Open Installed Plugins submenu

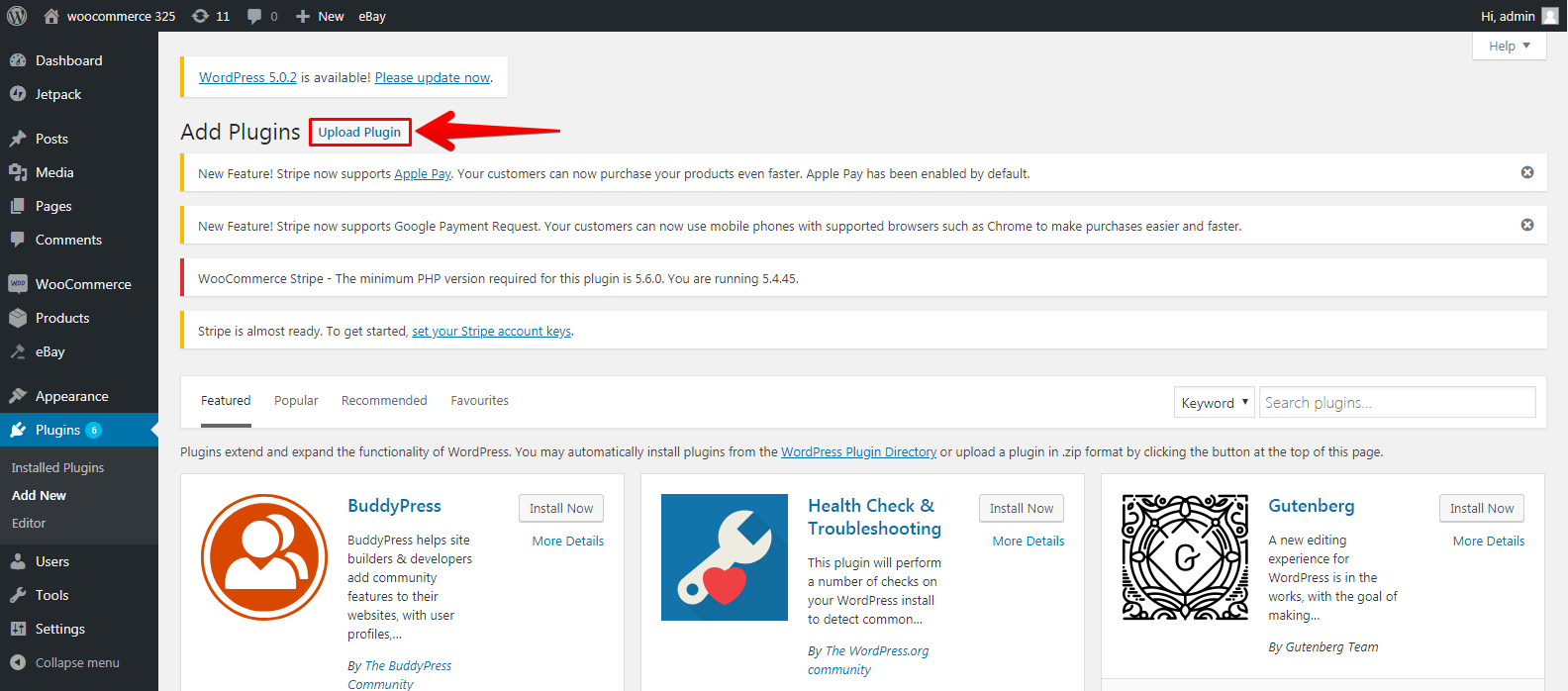pyautogui.click(x=57, y=467)
